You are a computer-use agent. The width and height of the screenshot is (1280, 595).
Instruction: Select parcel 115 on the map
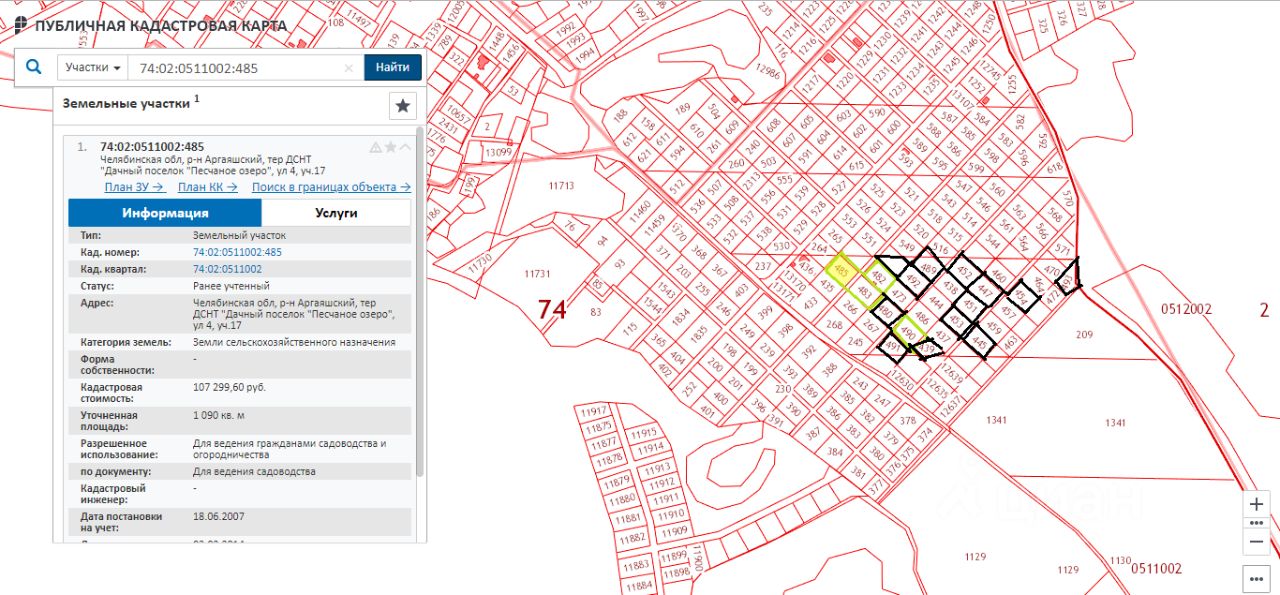(630, 328)
